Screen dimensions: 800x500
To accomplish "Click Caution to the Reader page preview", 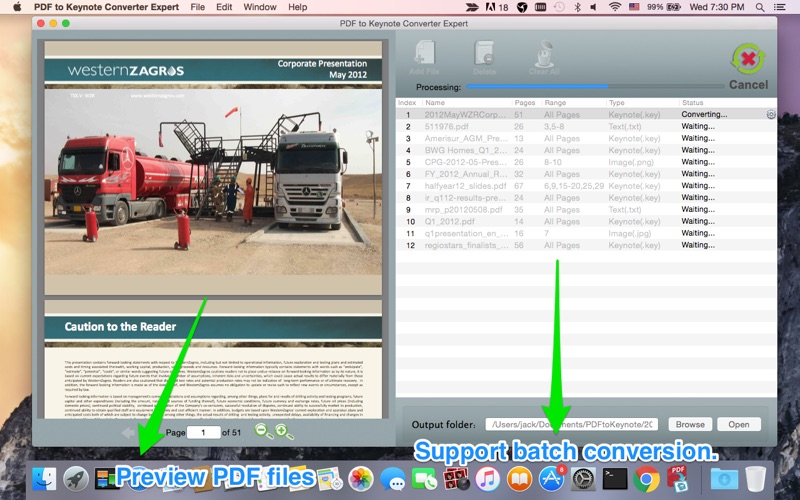I will [213, 360].
